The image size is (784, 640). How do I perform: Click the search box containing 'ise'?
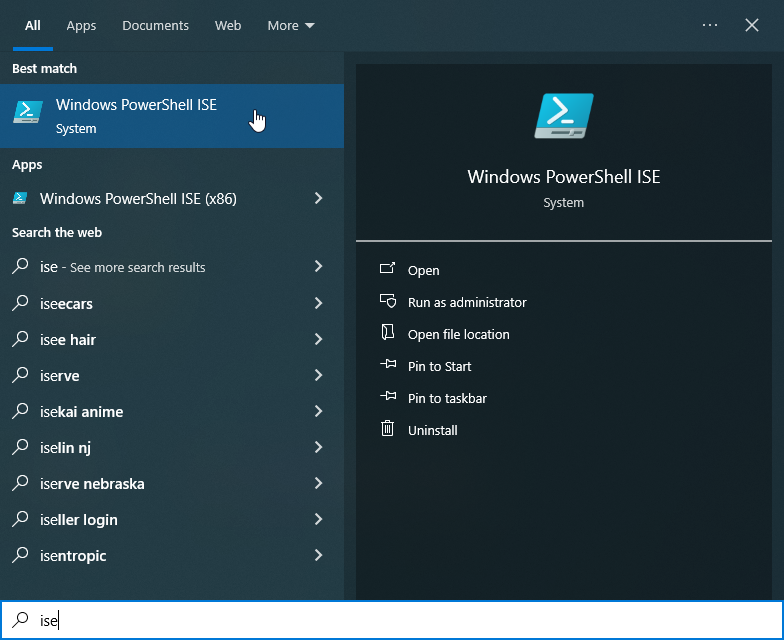tap(392, 620)
